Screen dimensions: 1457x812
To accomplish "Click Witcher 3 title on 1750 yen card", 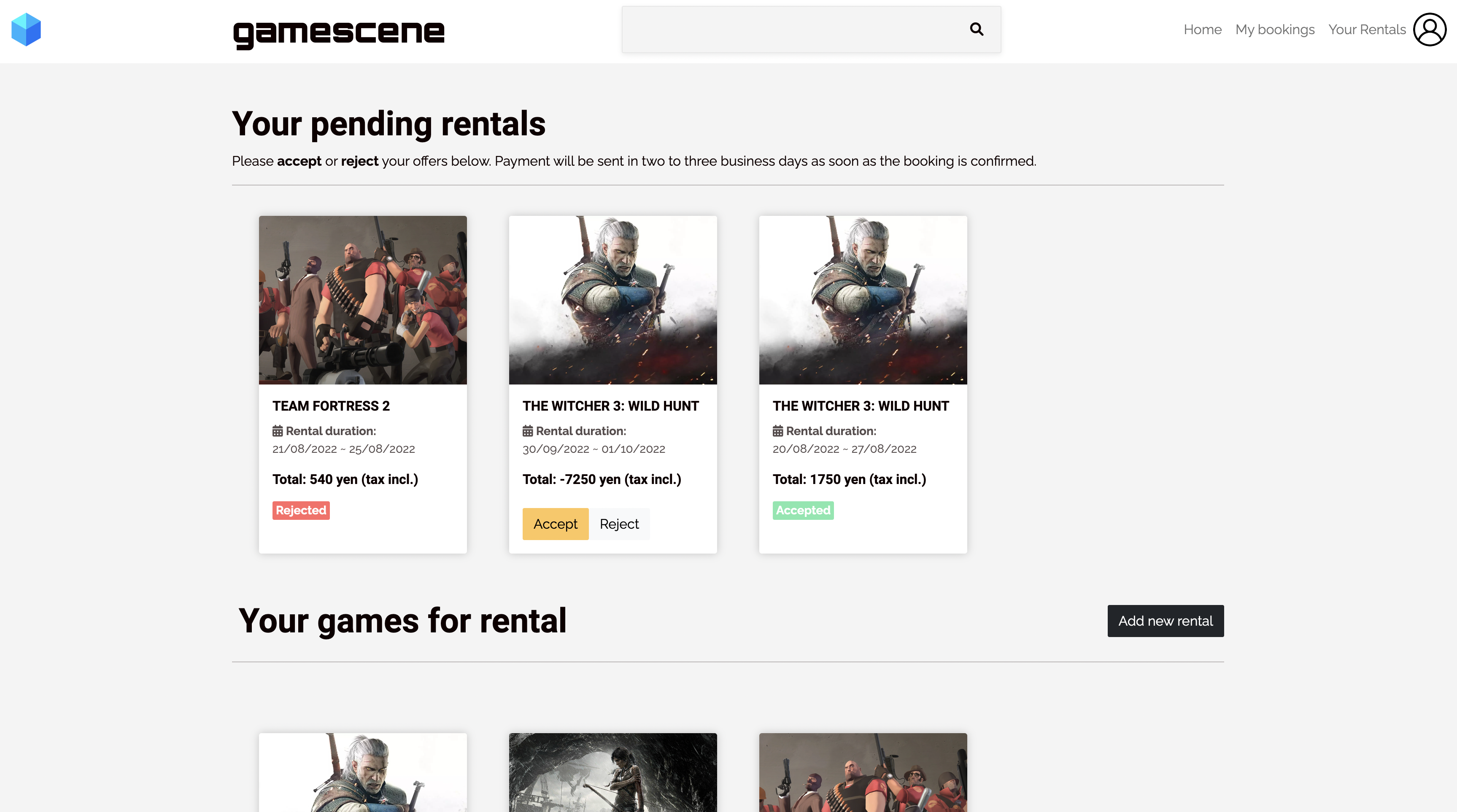I will pos(860,406).
